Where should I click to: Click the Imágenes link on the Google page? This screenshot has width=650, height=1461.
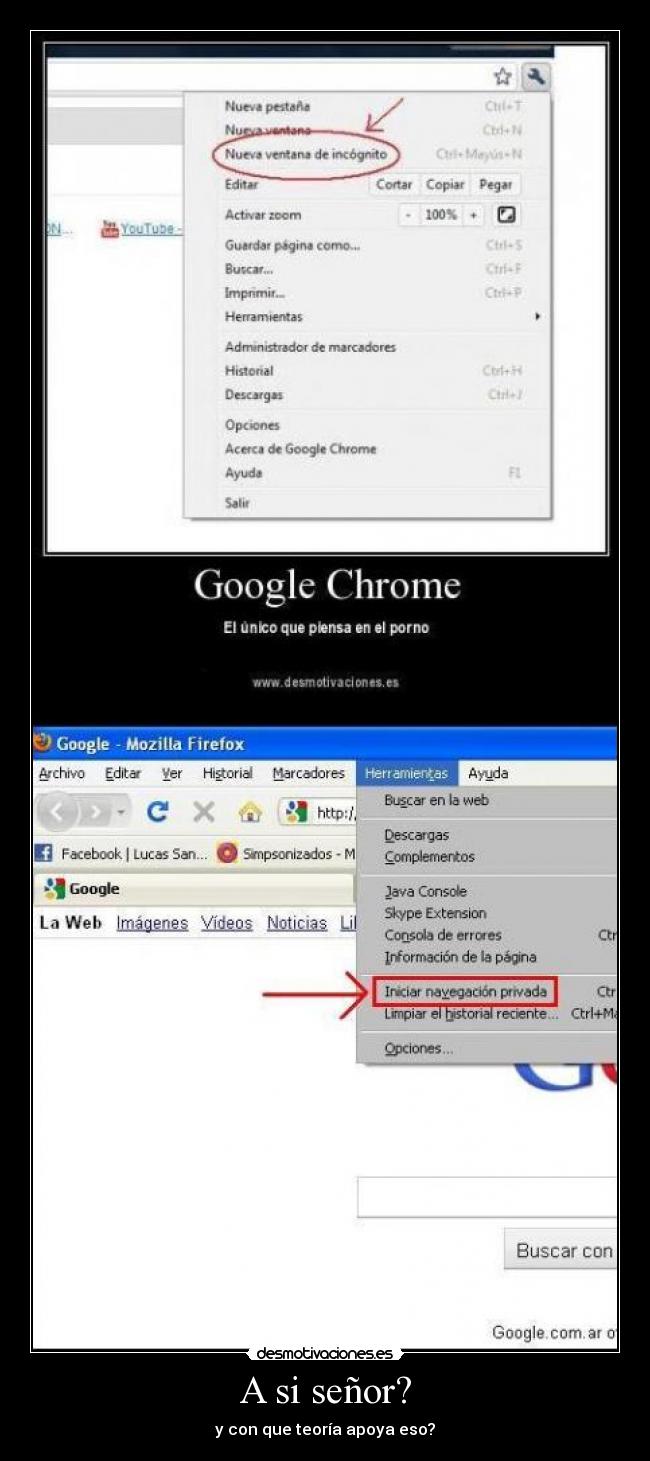152,924
